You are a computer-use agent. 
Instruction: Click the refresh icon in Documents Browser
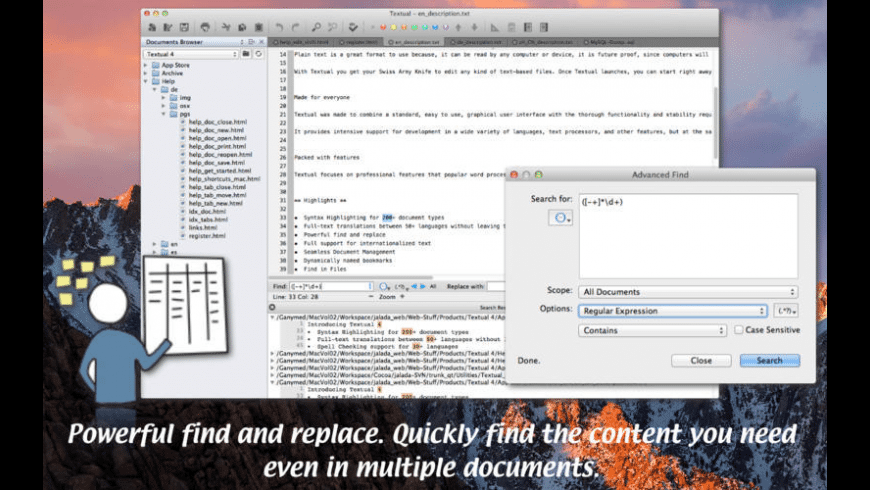[259, 54]
